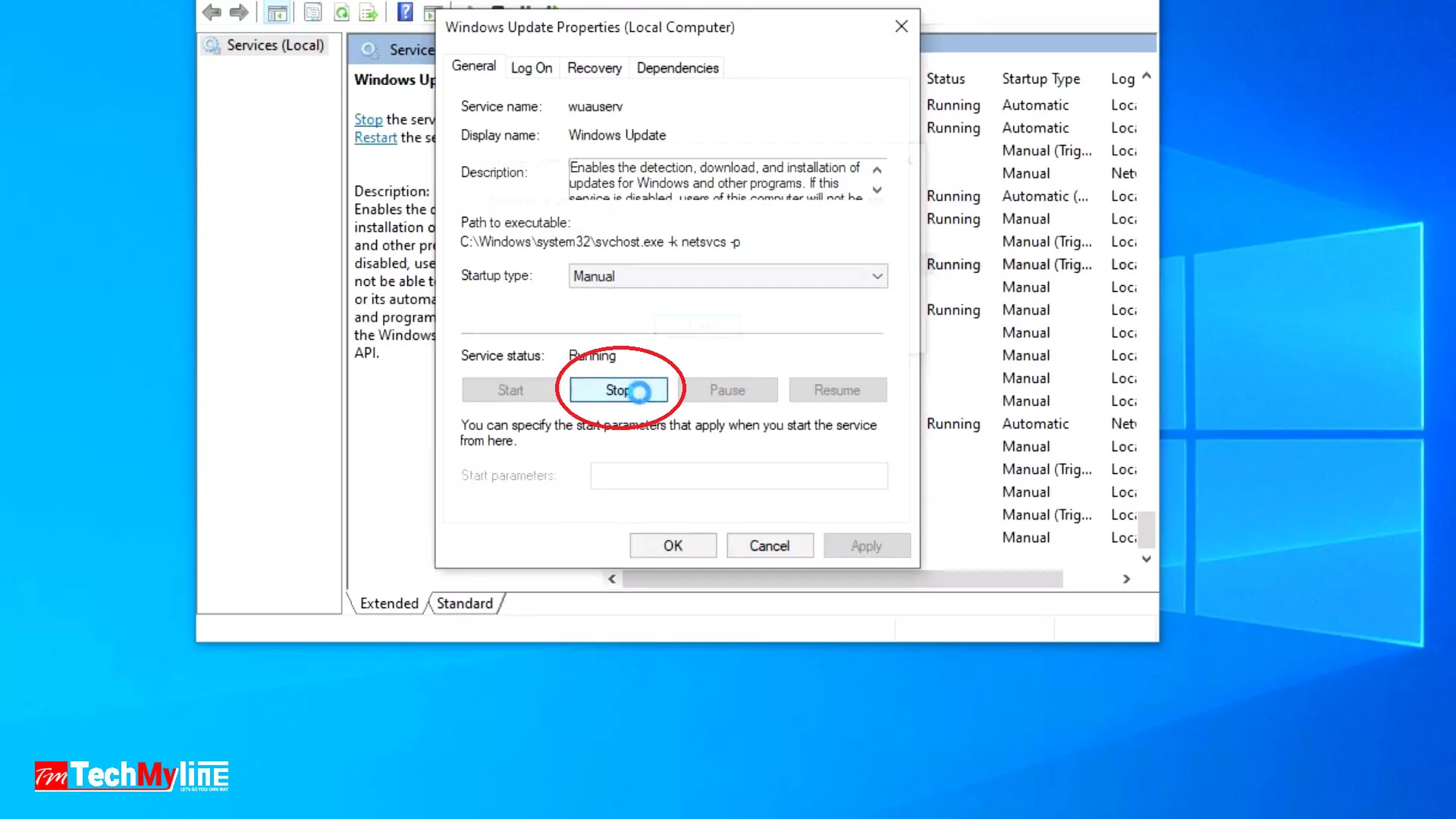
Task: Toggle Show/Hide Console Tree toolbar icon
Action: click(x=278, y=12)
